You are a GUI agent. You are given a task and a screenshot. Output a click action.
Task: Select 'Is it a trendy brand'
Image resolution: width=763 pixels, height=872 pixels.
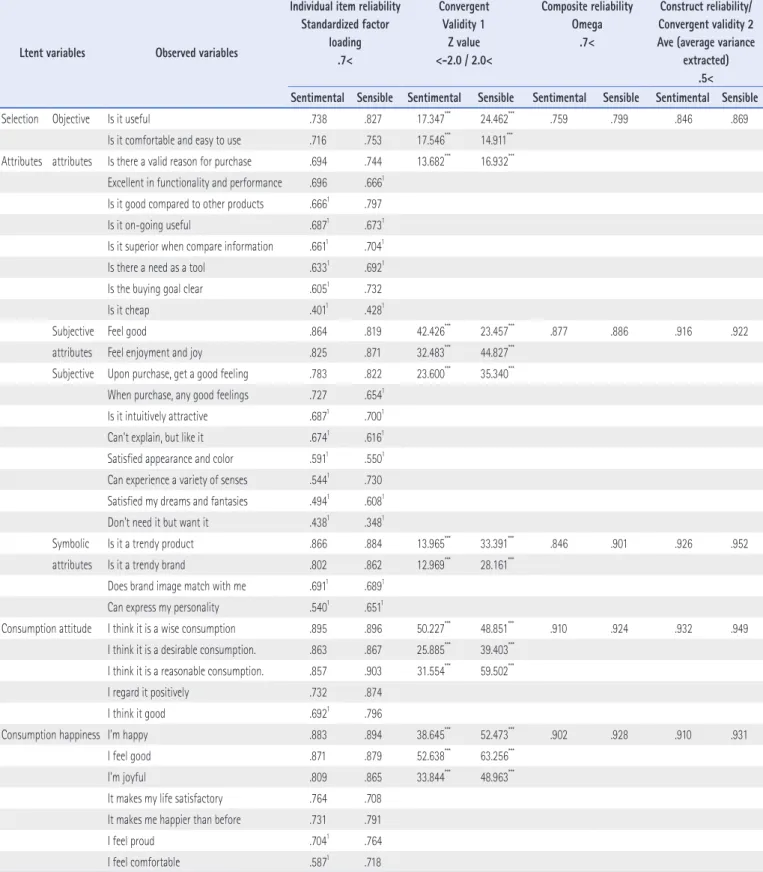tap(146, 565)
